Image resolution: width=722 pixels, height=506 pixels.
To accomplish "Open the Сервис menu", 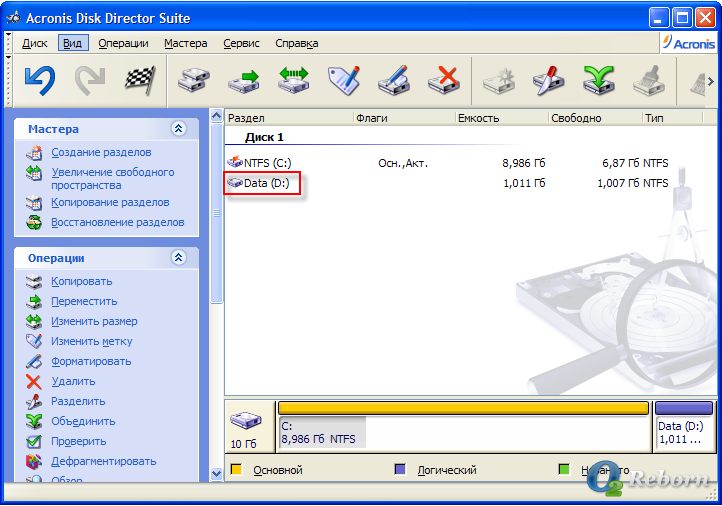I will coord(241,43).
